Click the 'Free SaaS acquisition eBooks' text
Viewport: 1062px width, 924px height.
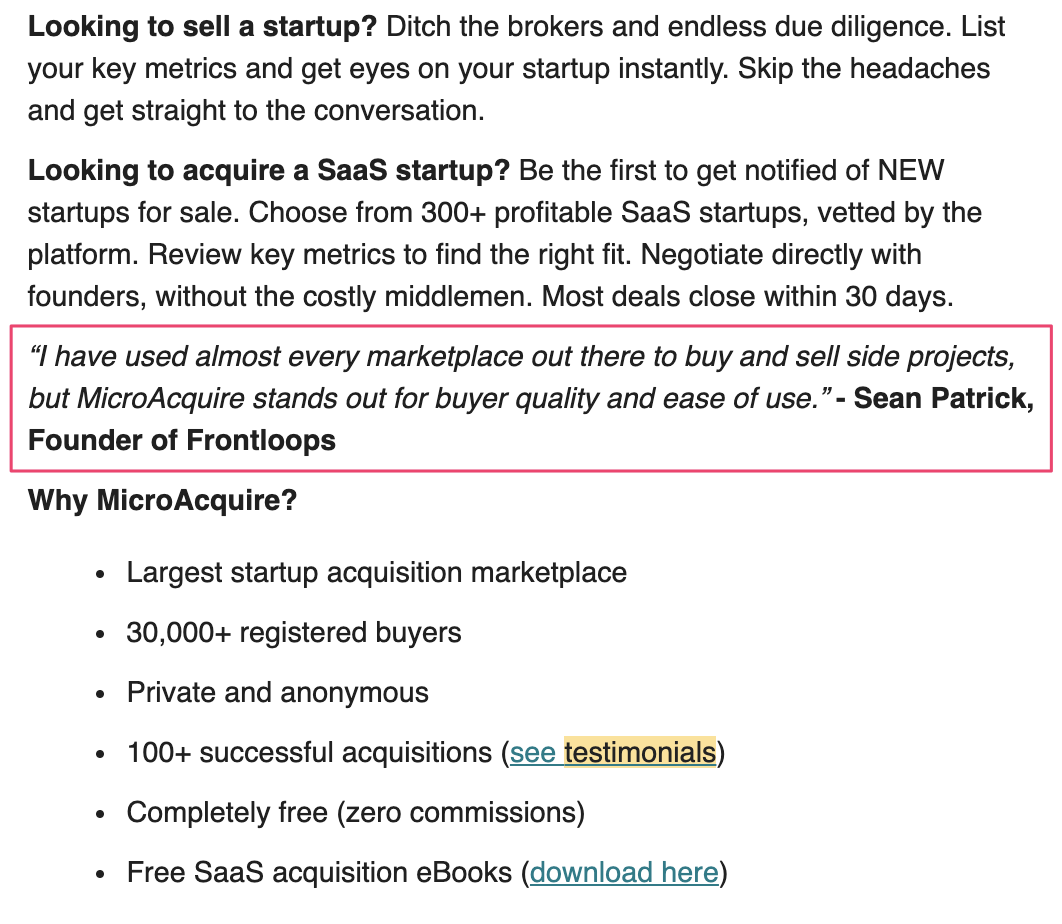coord(320,873)
